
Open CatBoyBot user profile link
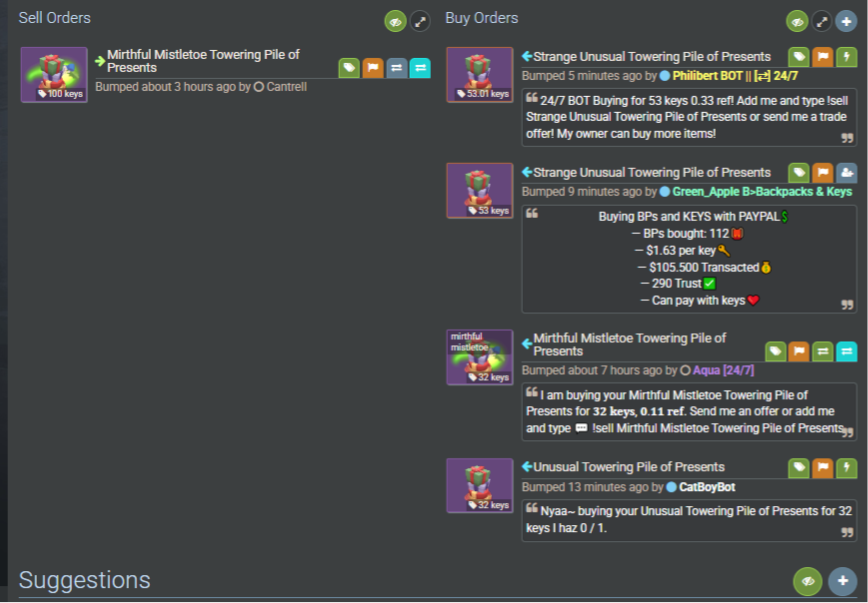click(x=707, y=487)
